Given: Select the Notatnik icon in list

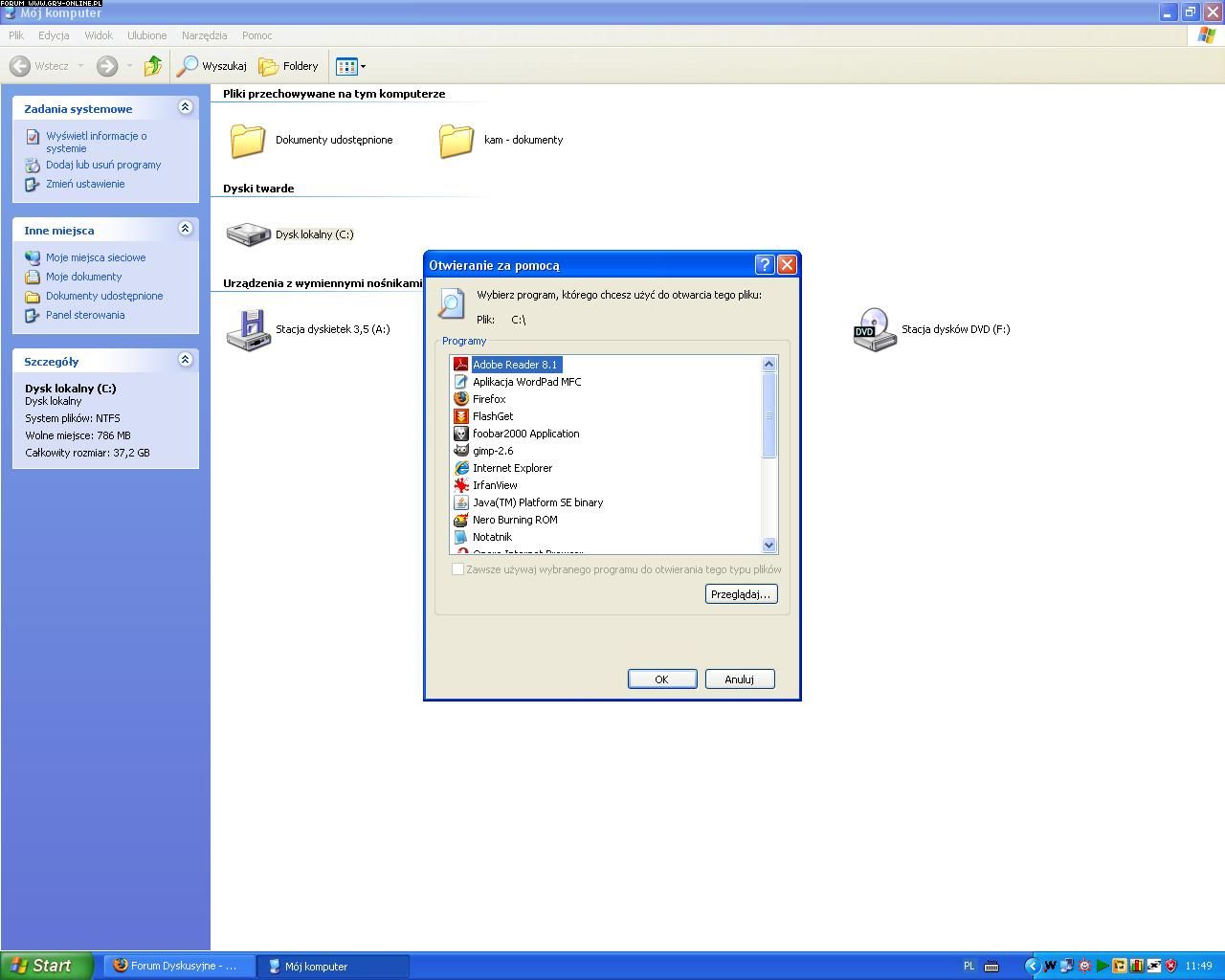Looking at the screenshot, I should pos(460,537).
